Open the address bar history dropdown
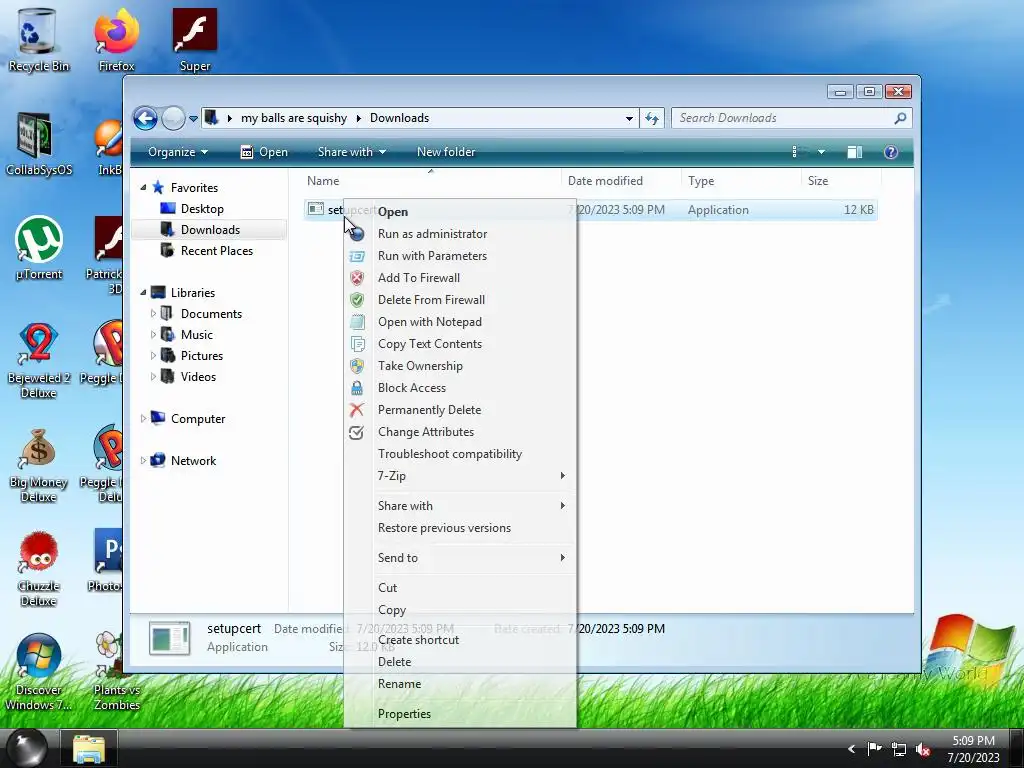 point(629,118)
